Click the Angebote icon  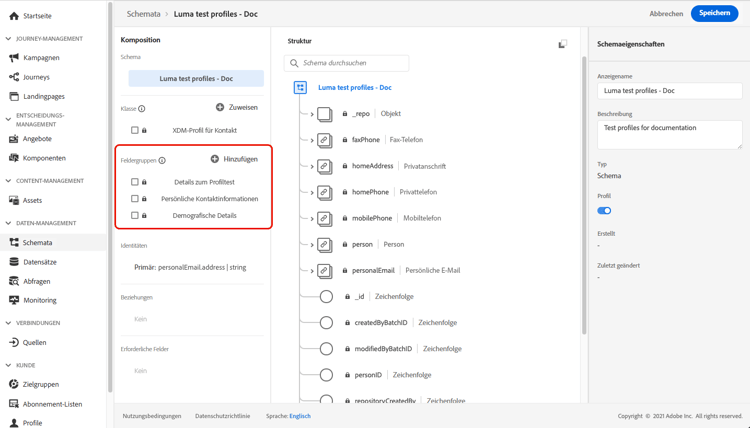(x=14, y=139)
